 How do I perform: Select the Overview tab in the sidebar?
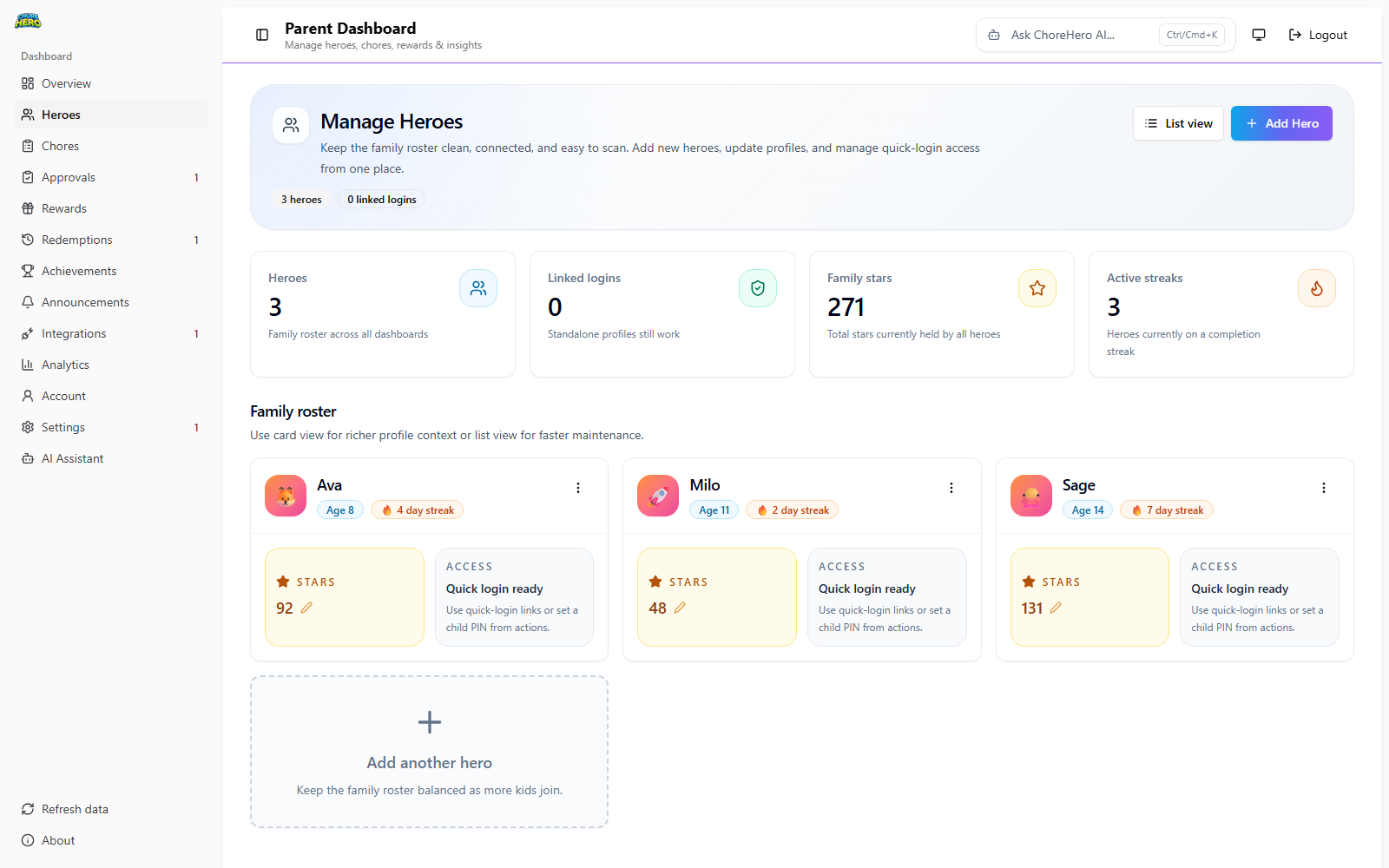pyautogui.click(x=65, y=82)
